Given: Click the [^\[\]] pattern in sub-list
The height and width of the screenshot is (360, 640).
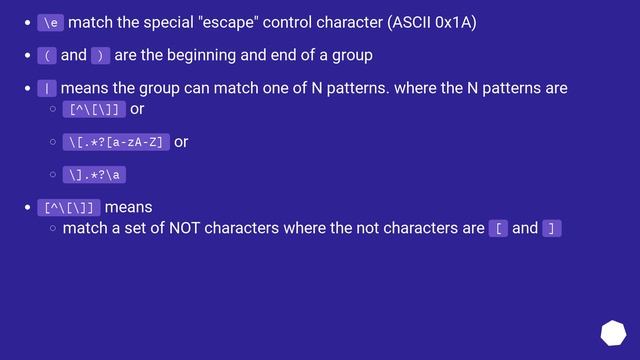Looking at the screenshot, I should [x=94, y=109].
